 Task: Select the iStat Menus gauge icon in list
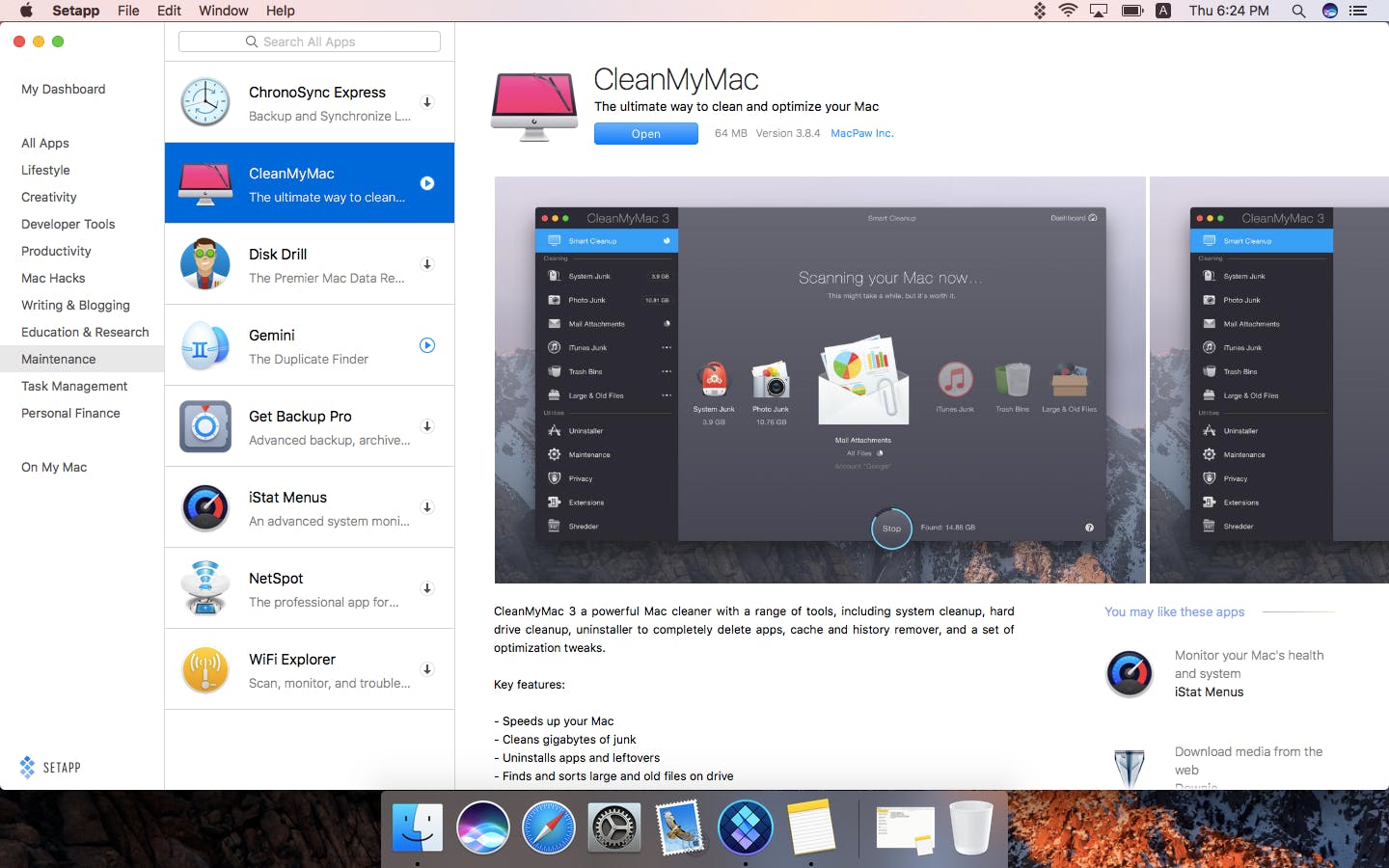click(205, 507)
